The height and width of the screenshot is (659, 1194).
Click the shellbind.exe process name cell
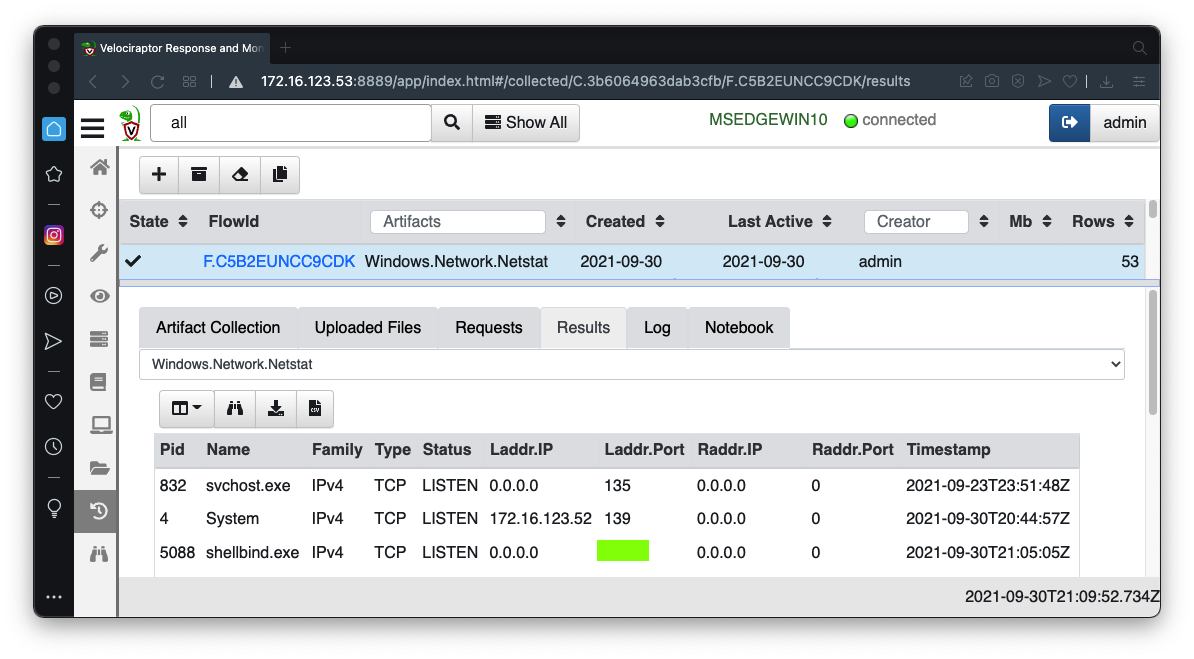[252, 552]
